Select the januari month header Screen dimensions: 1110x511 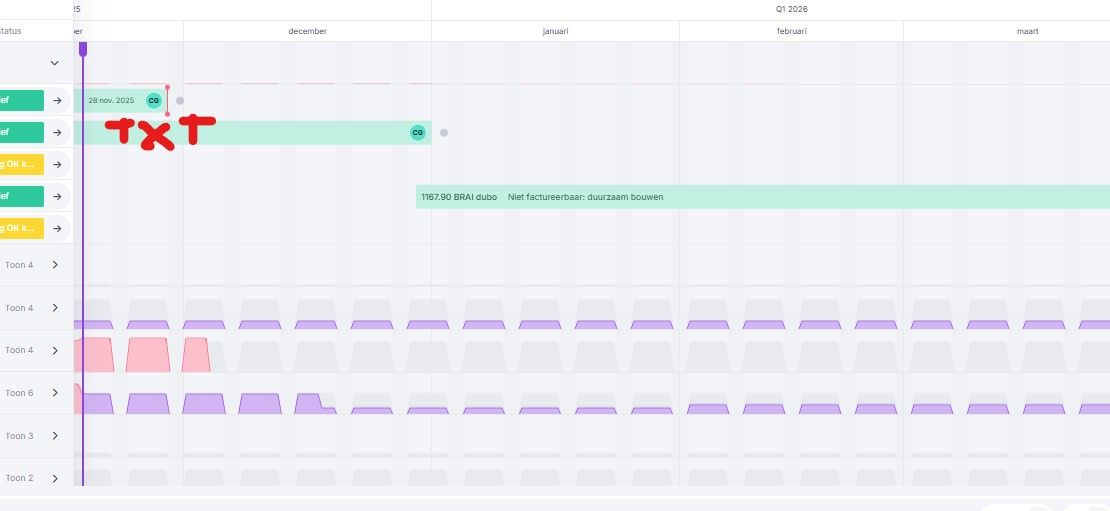point(555,31)
